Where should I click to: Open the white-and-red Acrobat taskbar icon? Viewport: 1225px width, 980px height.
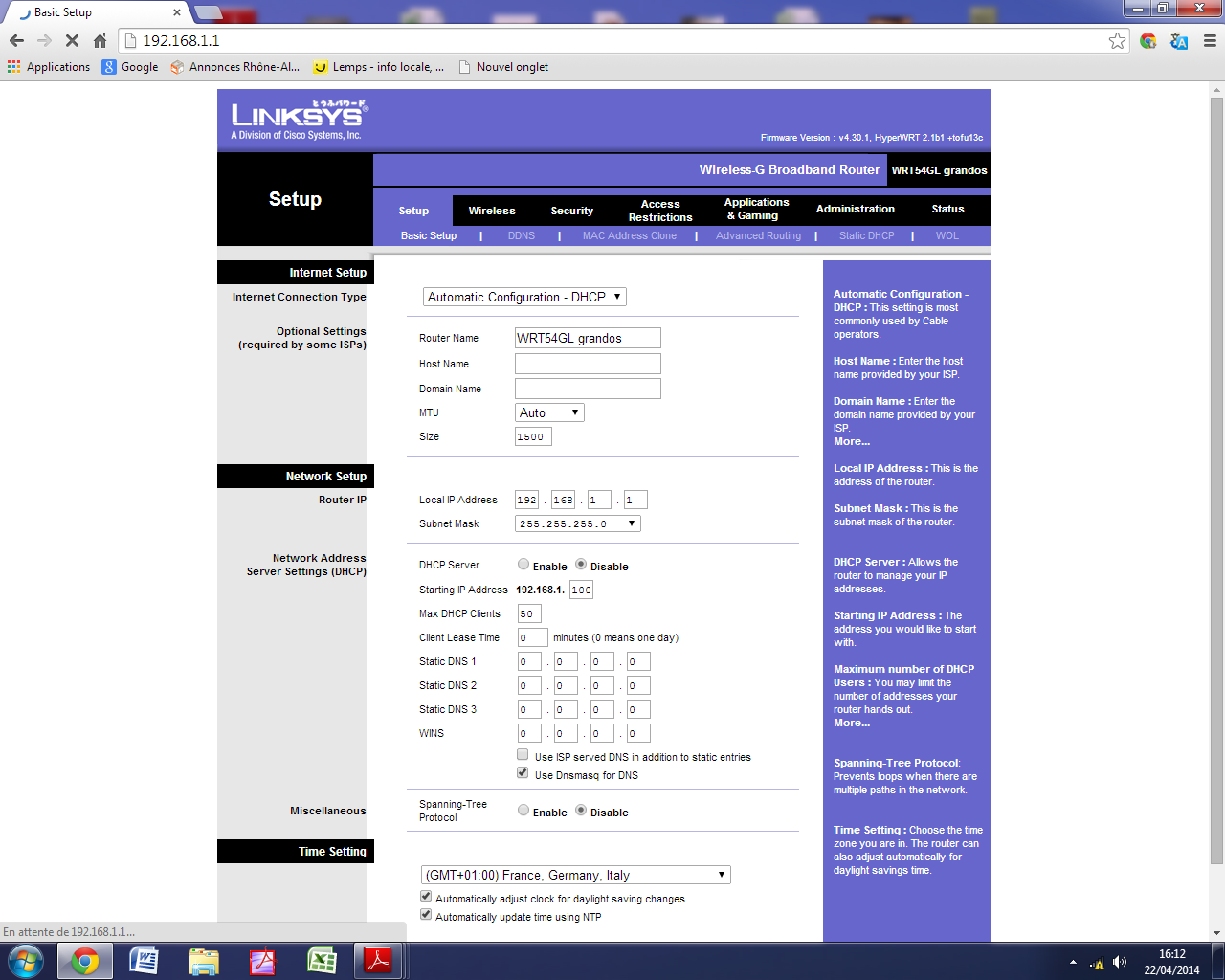point(262,961)
